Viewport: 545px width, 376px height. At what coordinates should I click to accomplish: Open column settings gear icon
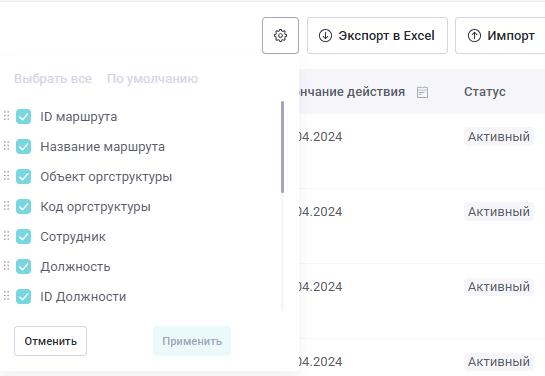tap(280, 35)
